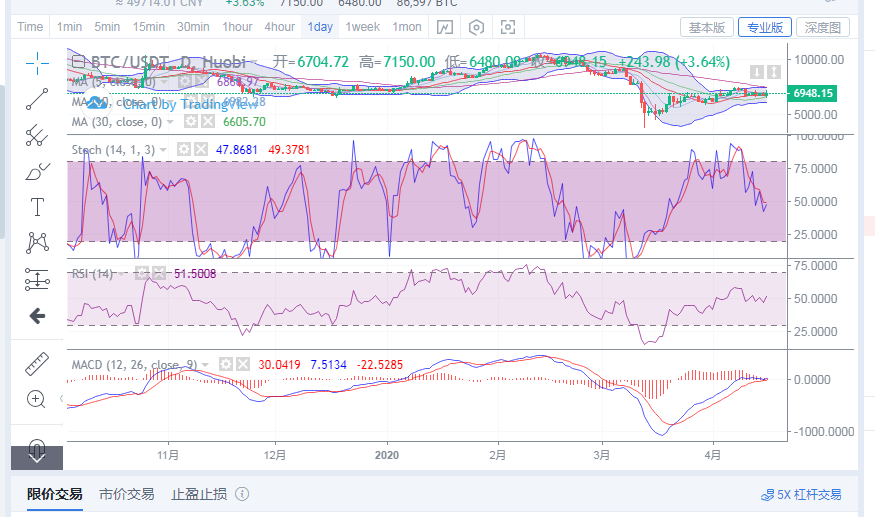Open dropdown arrow of MA (30, close, 0)
The height and width of the screenshot is (517, 875).
pyautogui.click(x=170, y=122)
